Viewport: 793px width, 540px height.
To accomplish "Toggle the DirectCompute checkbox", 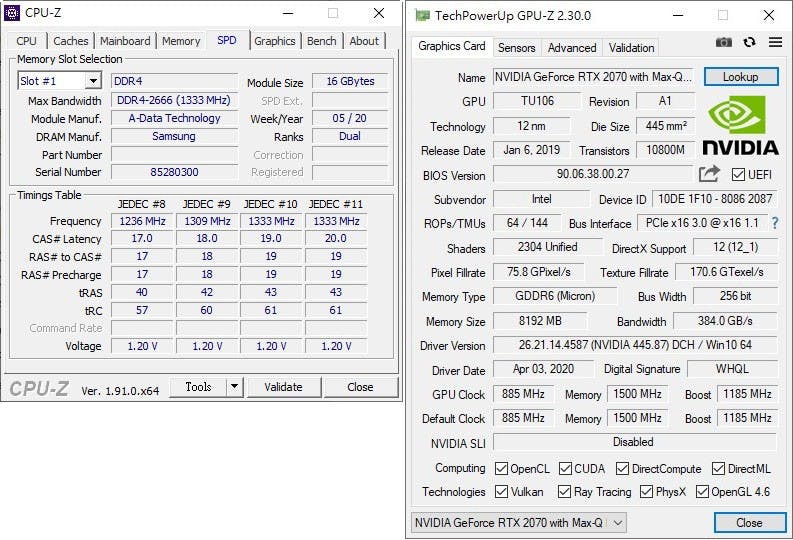I will point(623,469).
